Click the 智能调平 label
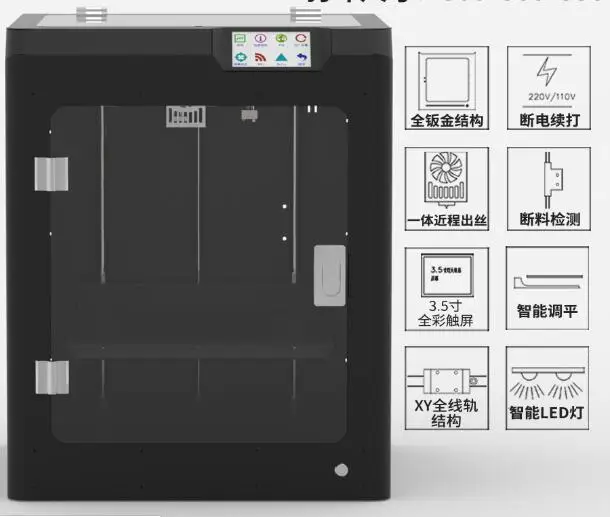 pyautogui.click(x=547, y=311)
